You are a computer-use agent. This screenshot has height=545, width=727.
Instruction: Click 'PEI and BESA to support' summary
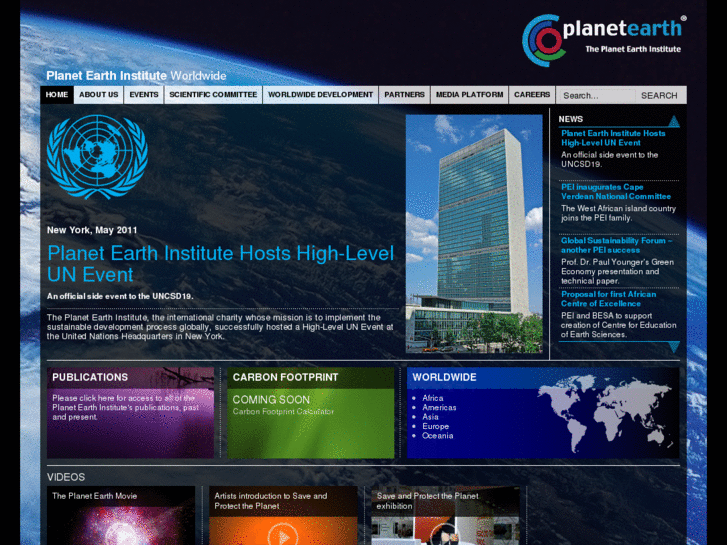click(x=619, y=325)
